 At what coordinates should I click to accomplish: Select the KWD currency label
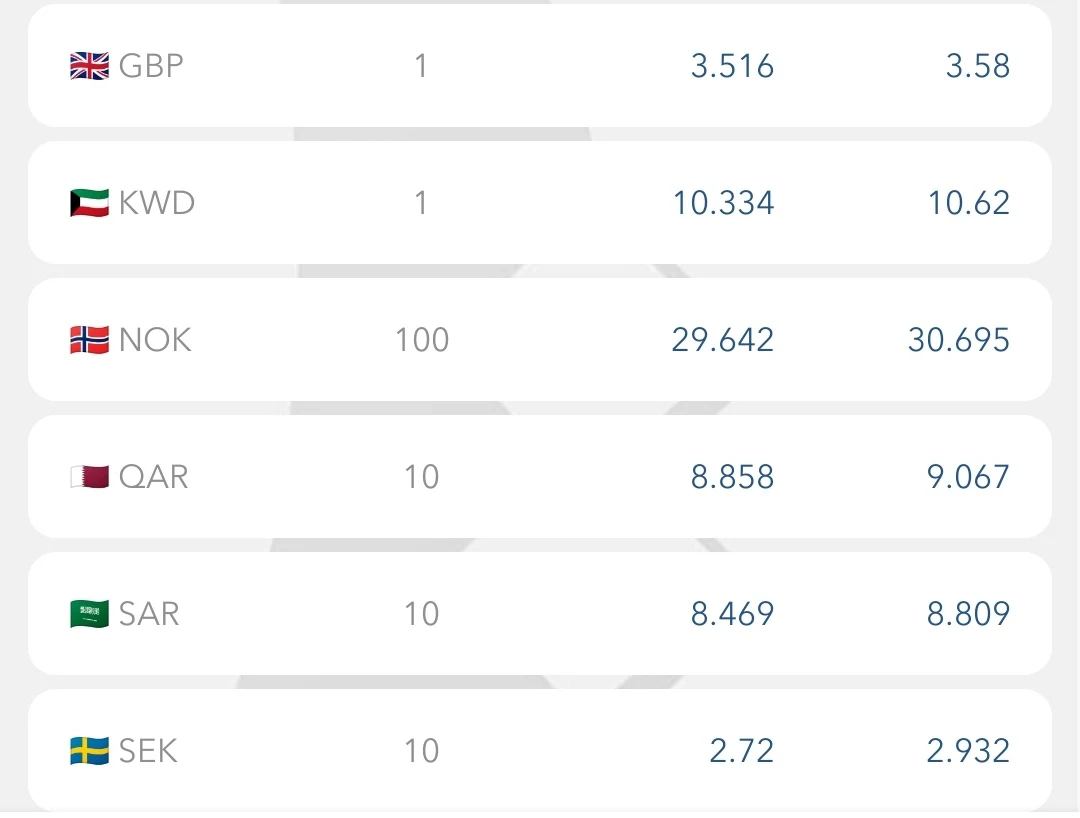[x=157, y=204]
